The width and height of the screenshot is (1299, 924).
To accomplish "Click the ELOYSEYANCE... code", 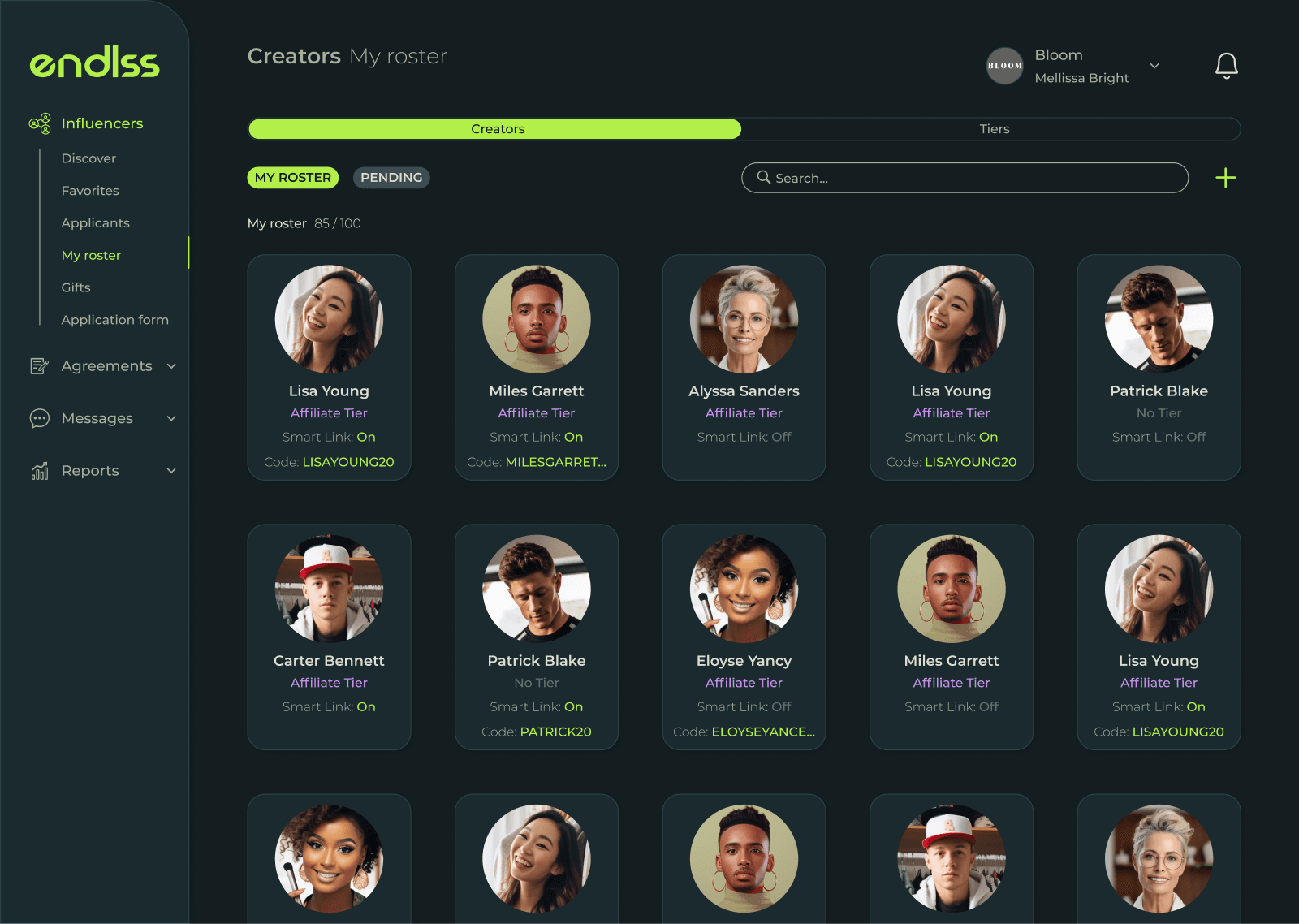I will [763, 732].
